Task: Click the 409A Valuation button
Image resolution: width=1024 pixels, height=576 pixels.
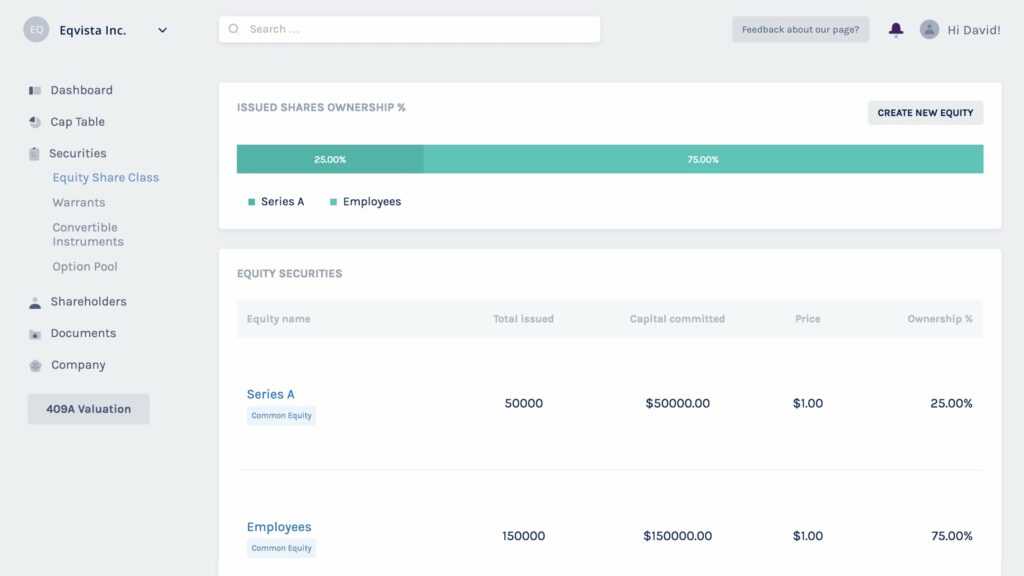Action: point(88,409)
